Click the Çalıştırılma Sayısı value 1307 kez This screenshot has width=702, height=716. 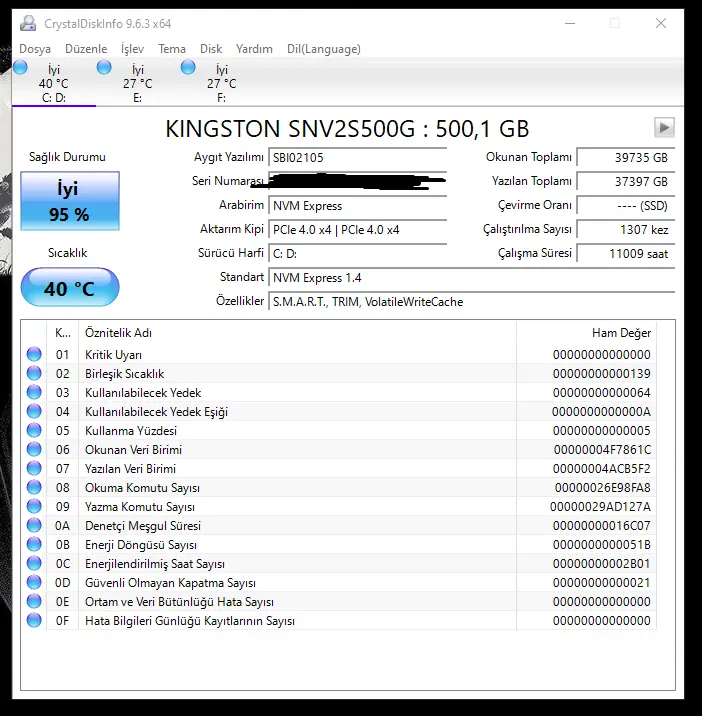(x=626, y=230)
